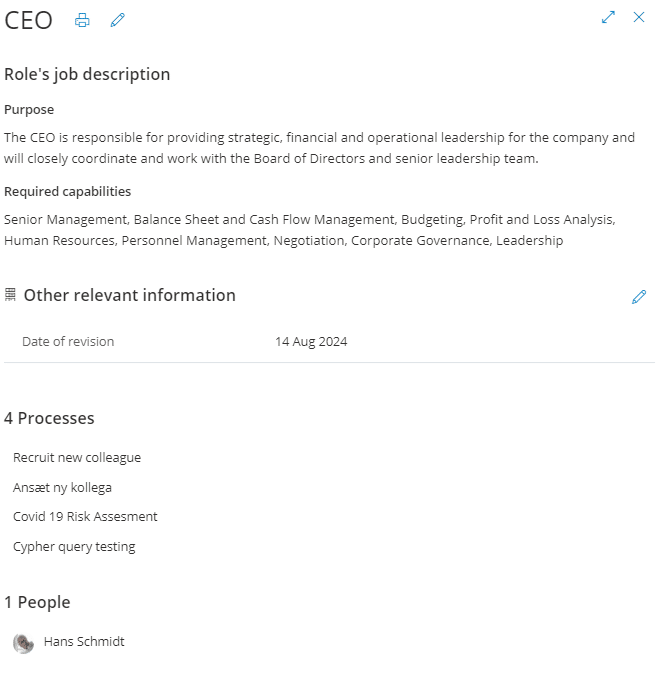The height and width of the screenshot is (691, 664).
Task: Open Hans Schmidt's profile by name
Action: (84, 642)
